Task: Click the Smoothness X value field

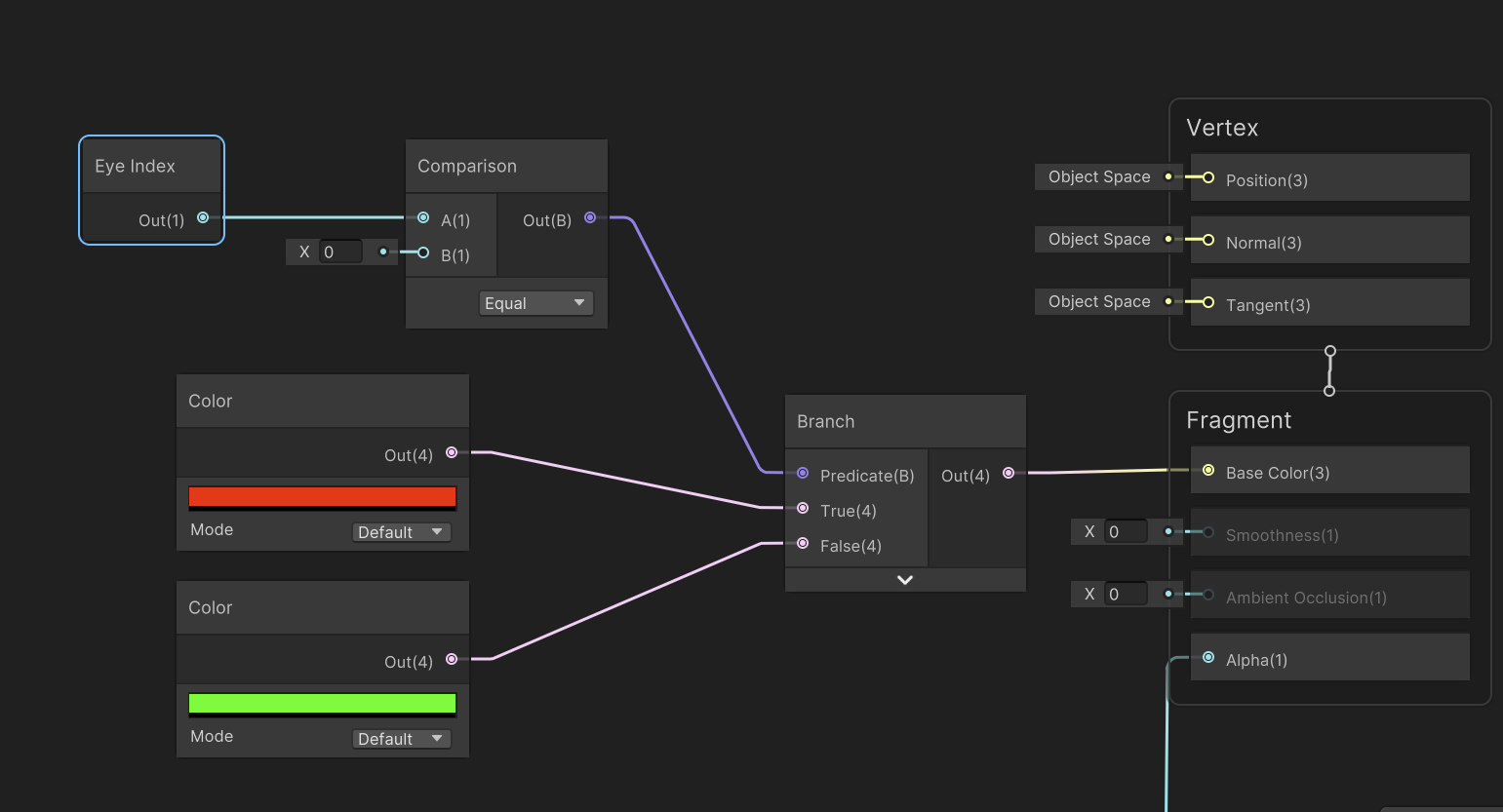Action: pyautogui.click(x=1126, y=532)
